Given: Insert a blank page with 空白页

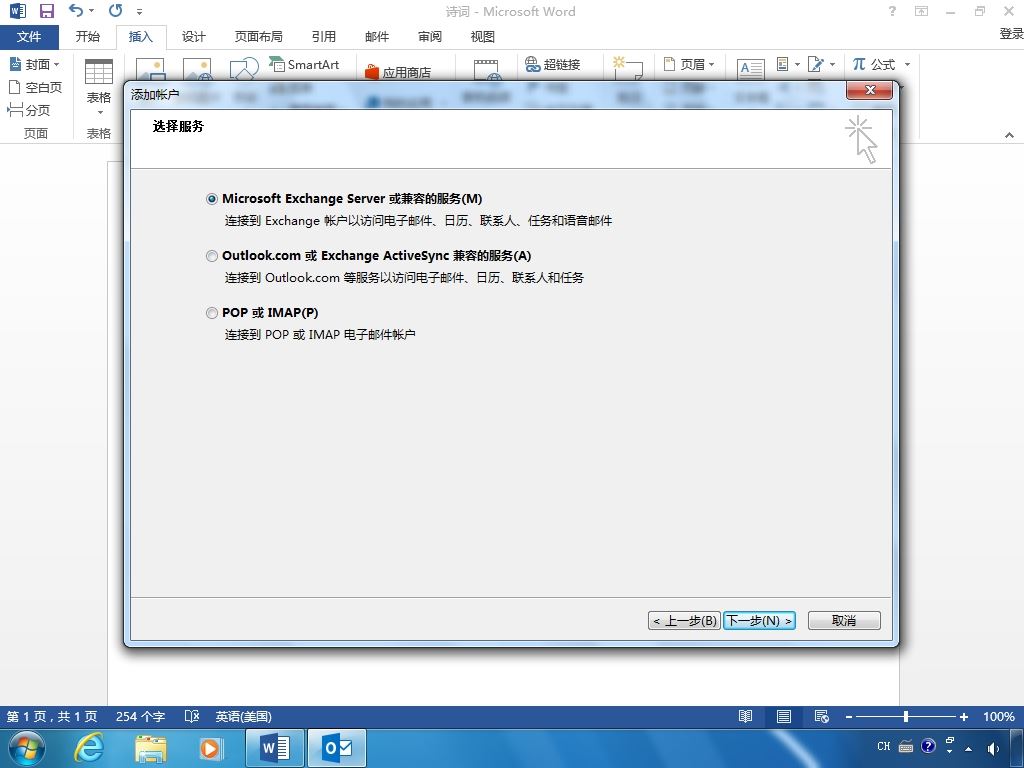Looking at the screenshot, I should point(35,87).
